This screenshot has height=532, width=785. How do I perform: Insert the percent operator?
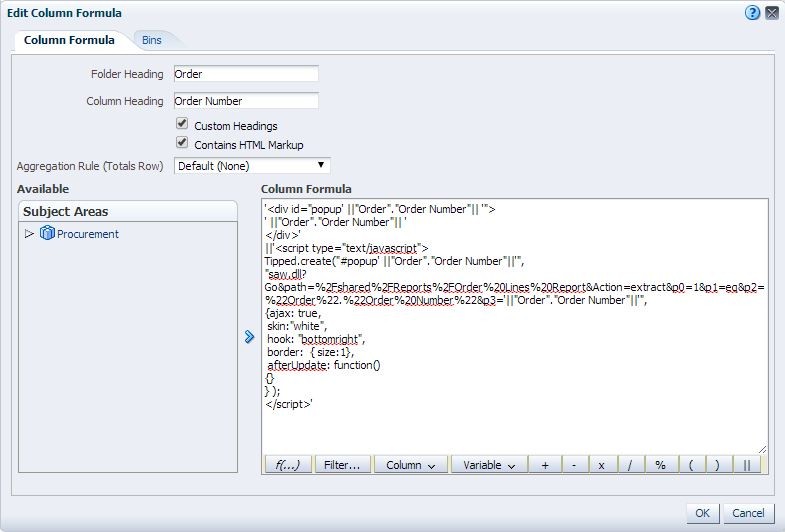660,465
